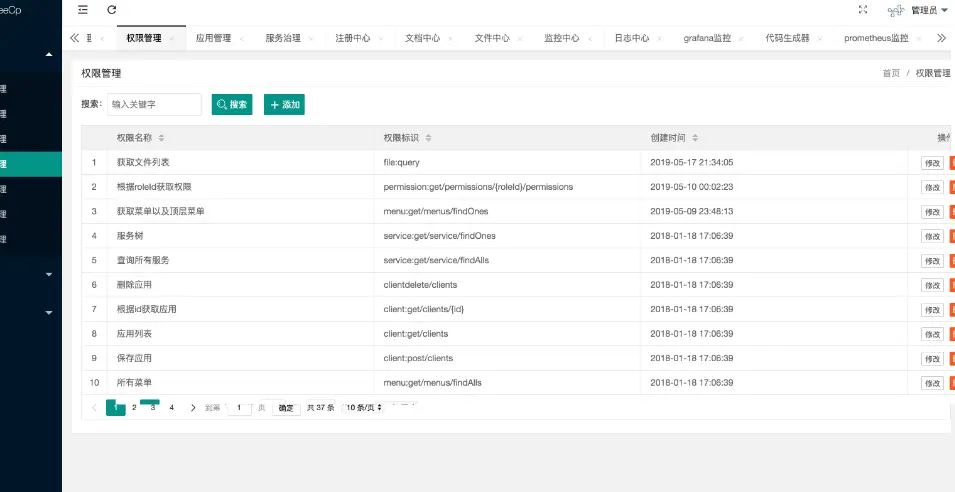
Task: Go to page 4 in pagination
Action: coord(172,407)
